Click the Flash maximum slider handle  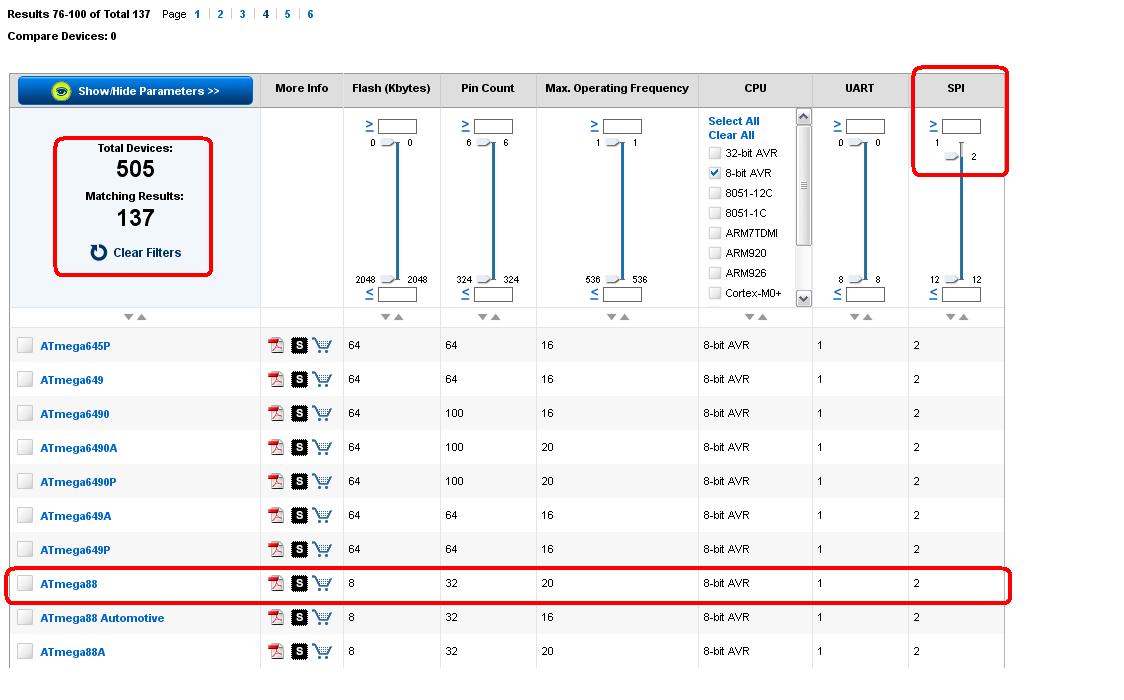[389, 279]
